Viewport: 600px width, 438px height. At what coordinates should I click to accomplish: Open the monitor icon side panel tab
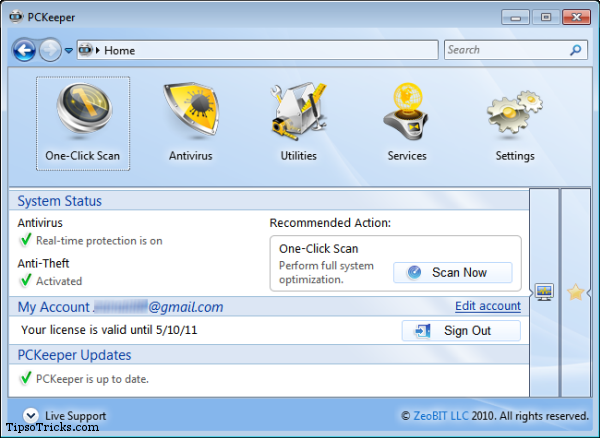(544, 293)
